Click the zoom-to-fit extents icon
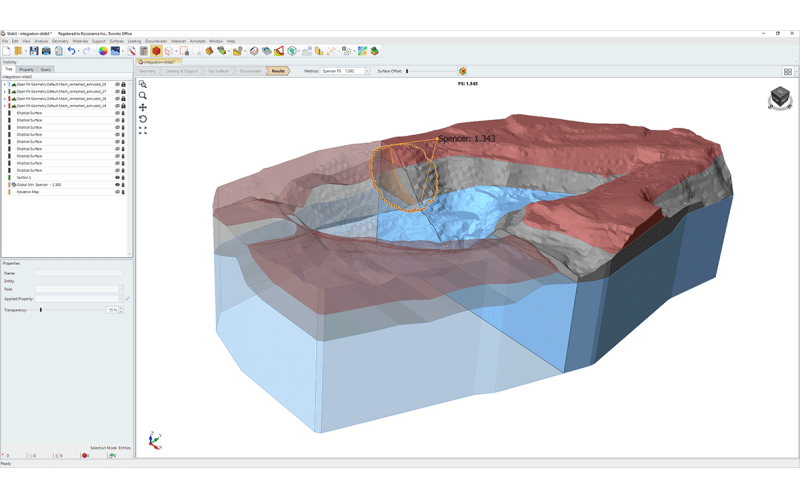 [143, 130]
